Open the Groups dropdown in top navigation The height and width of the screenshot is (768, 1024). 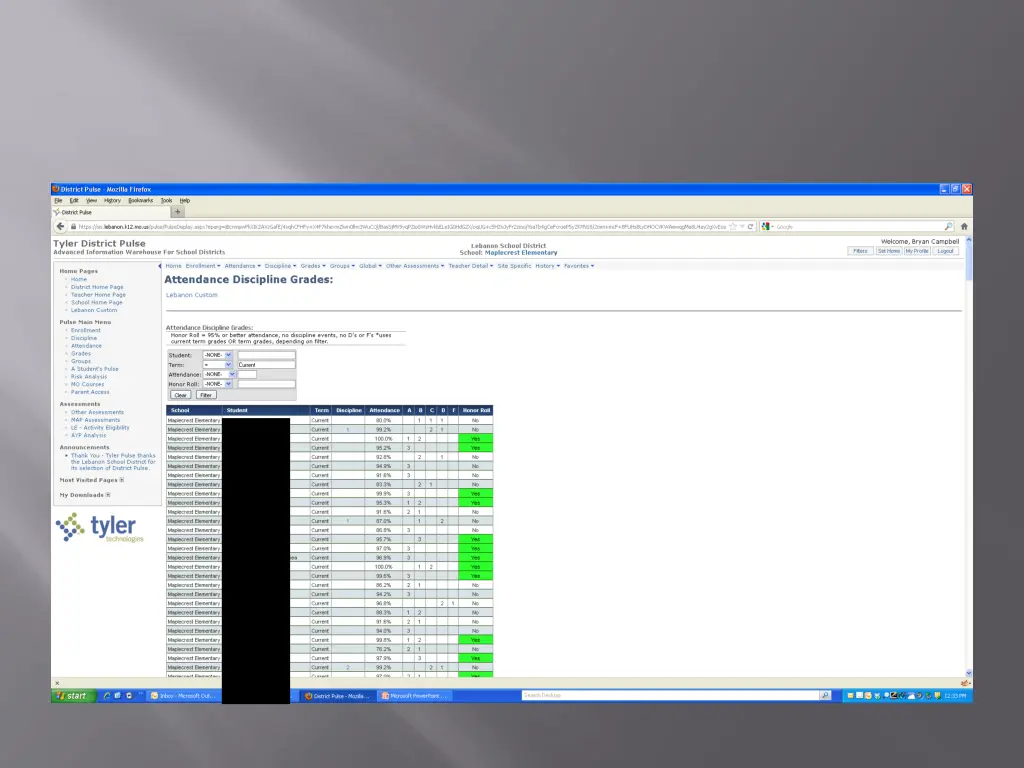pyautogui.click(x=342, y=266)
